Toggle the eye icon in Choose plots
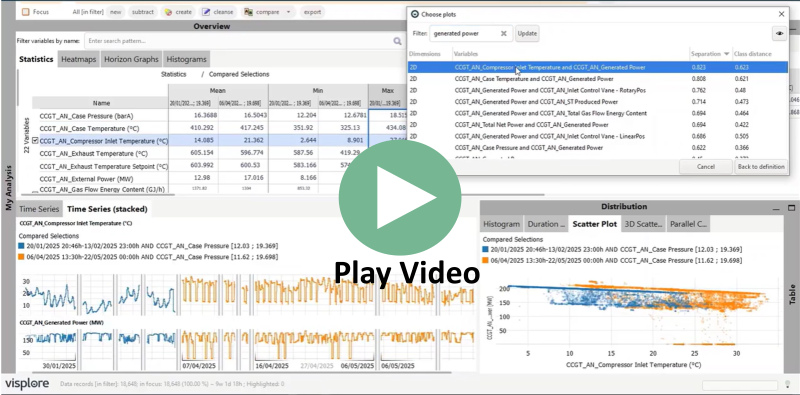The width and height of the screenshot is (800, 395). tap(779, 34)
